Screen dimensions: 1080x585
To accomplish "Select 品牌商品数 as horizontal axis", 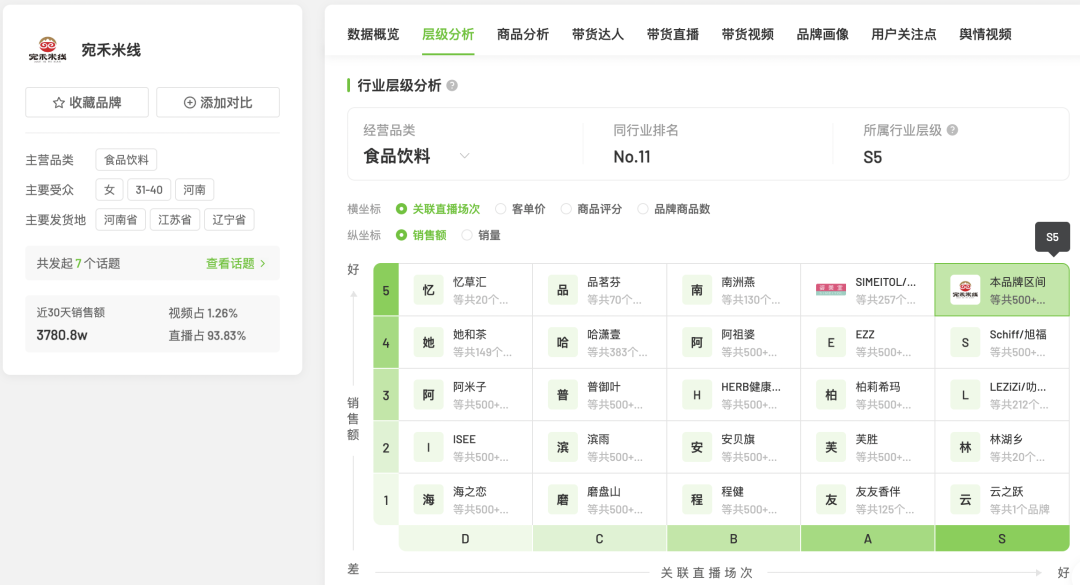I will [x=674, y=209].
